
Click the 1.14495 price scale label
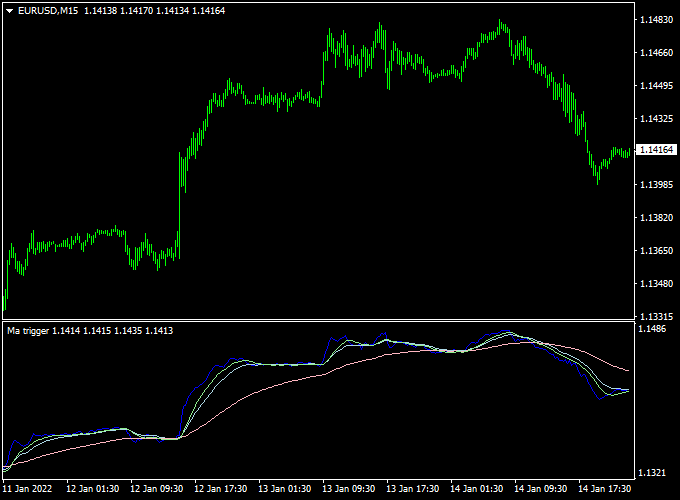tap(657, 86)
